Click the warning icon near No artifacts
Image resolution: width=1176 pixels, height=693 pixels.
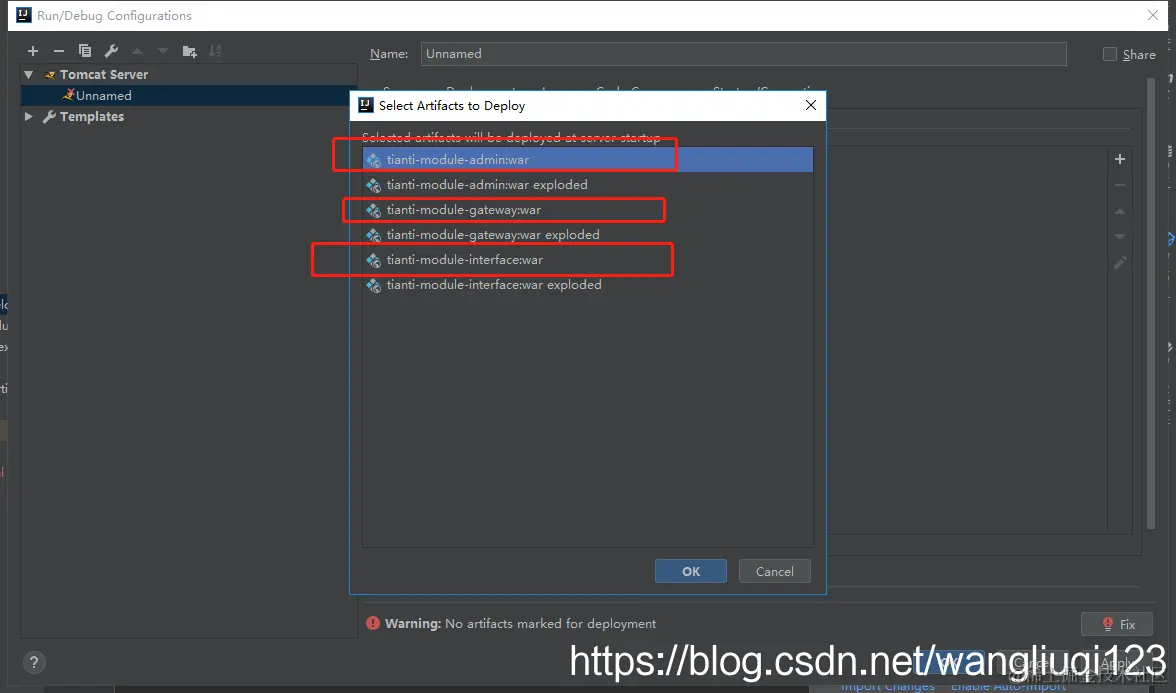click(x=373, y=623)
